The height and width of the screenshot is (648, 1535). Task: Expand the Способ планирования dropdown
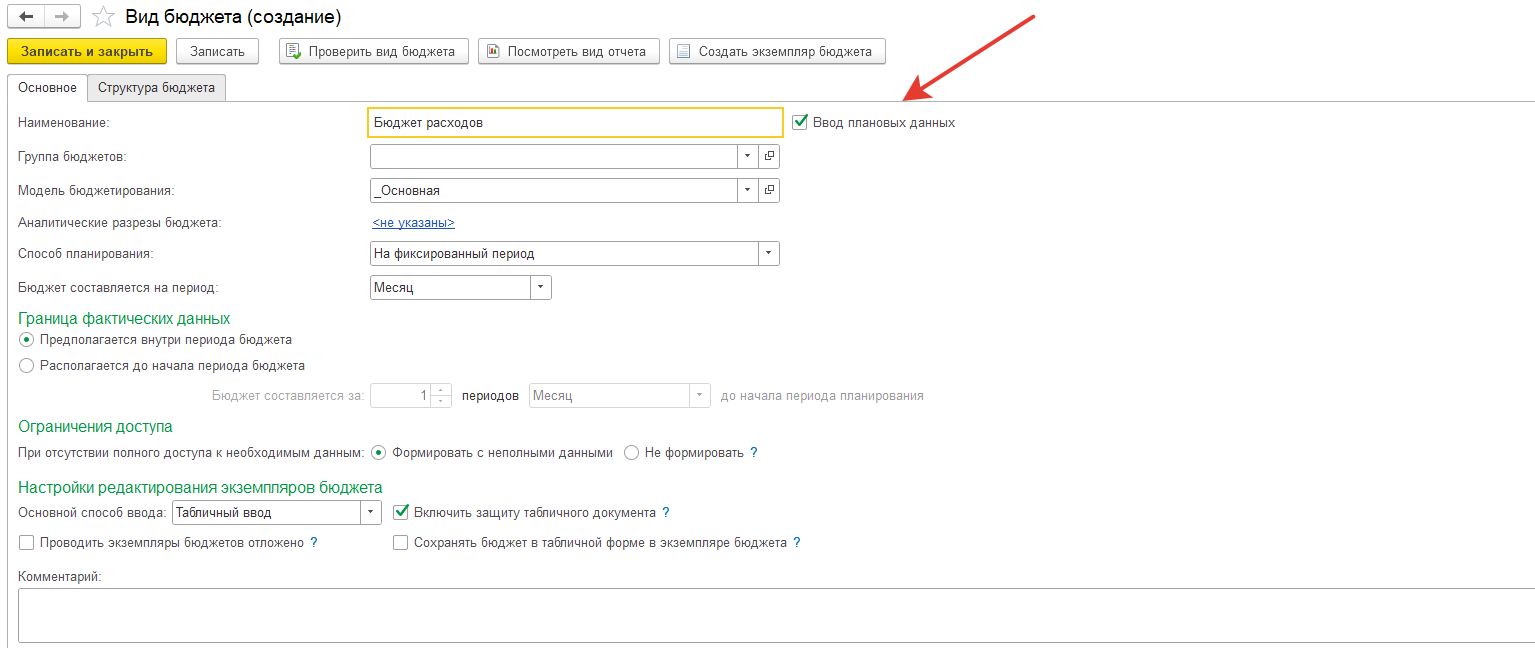pyautogui.click(x=768, y=254)
